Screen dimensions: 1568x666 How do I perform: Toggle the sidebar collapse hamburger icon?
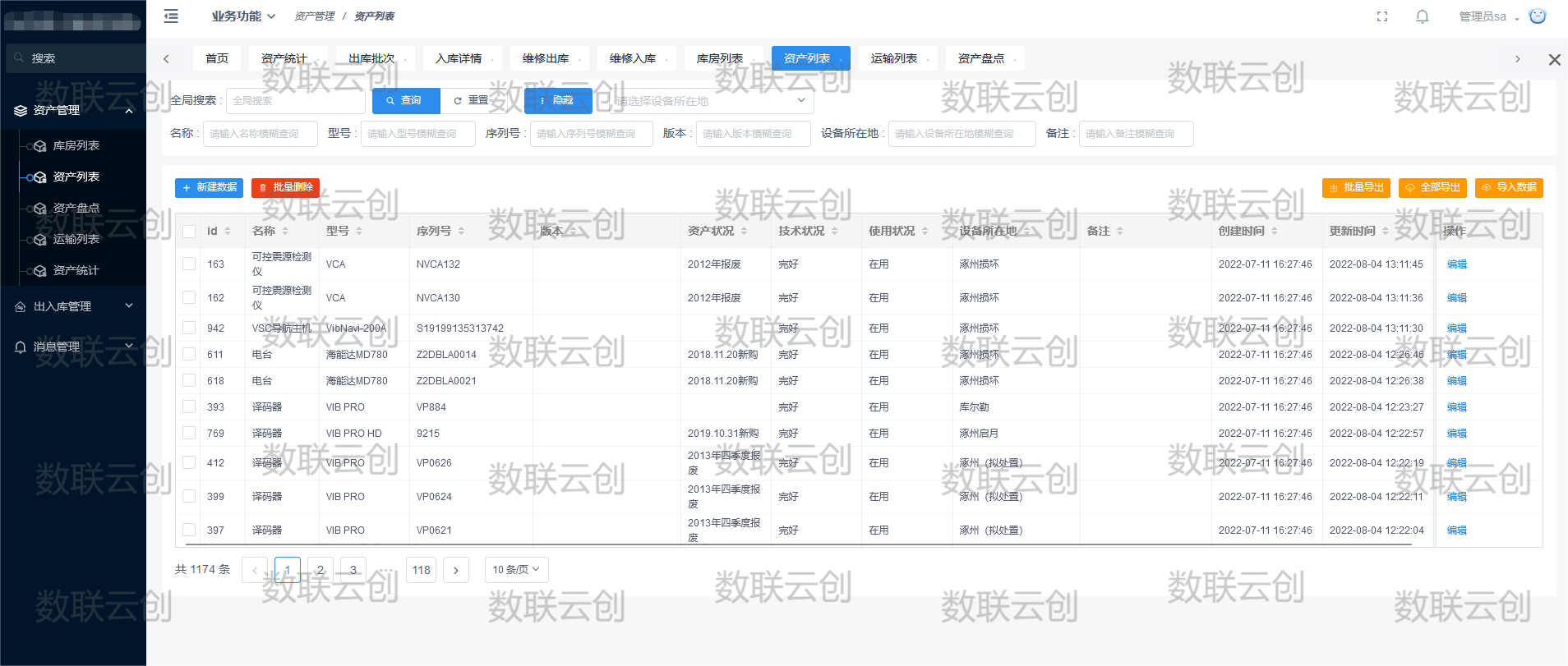[x=171, y=16]
